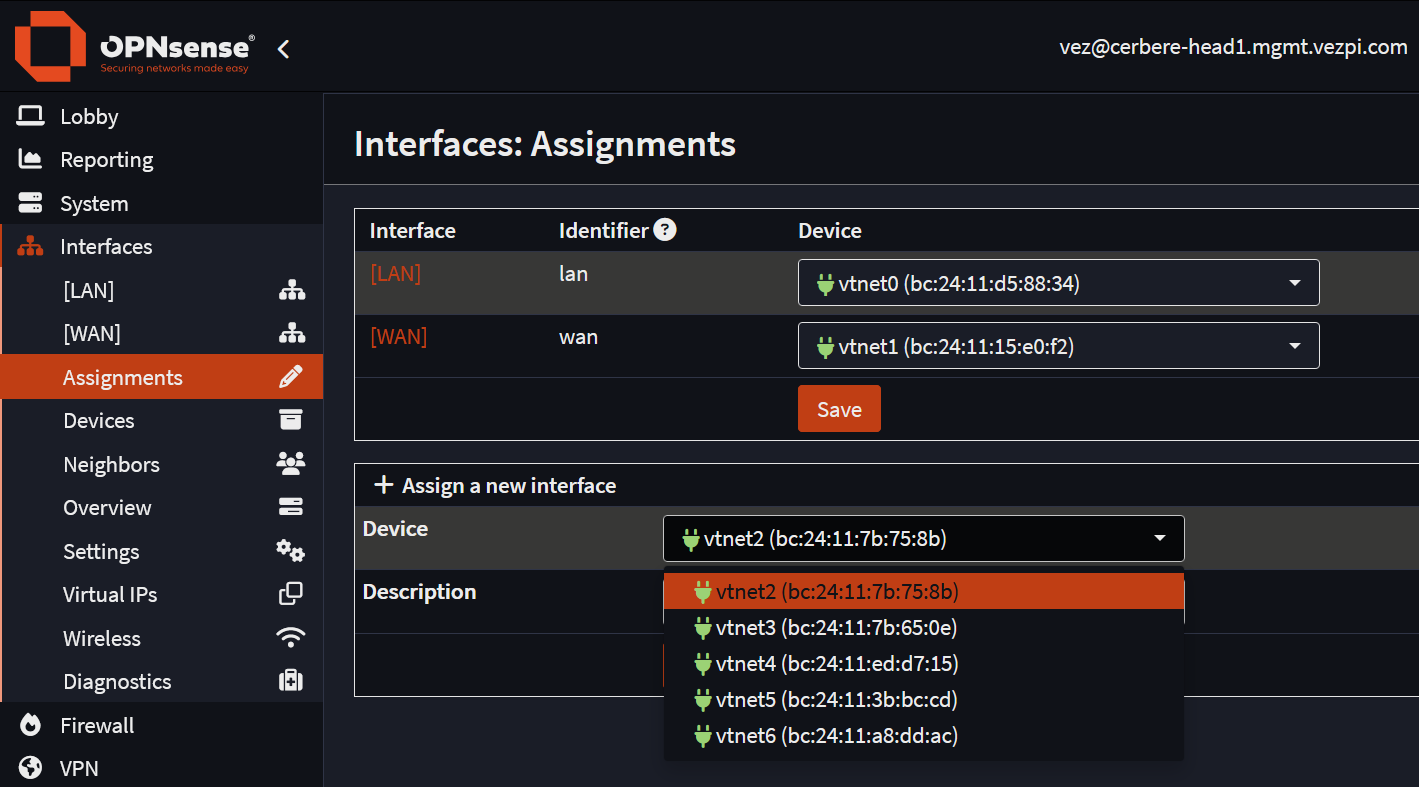Open the WAN device dropdown showing vtnet1
The image size is (1419, 787).
1058,345
